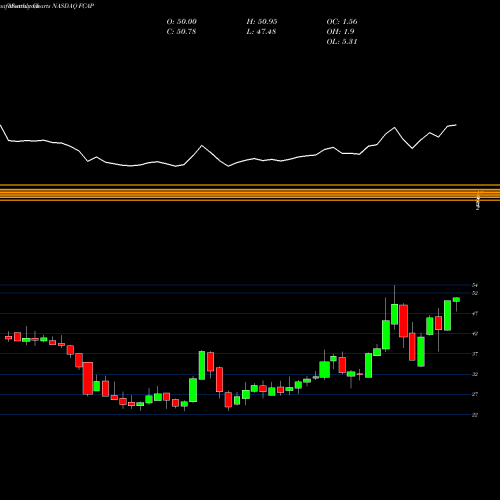
Task: Click the 27 price axis label
Action: (475, 395)
